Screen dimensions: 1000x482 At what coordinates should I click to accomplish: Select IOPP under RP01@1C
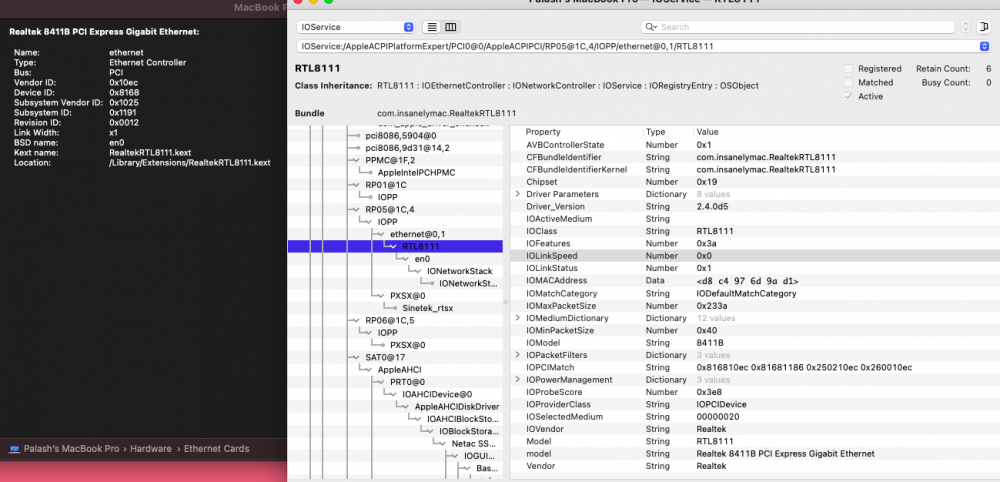(387, 197)
